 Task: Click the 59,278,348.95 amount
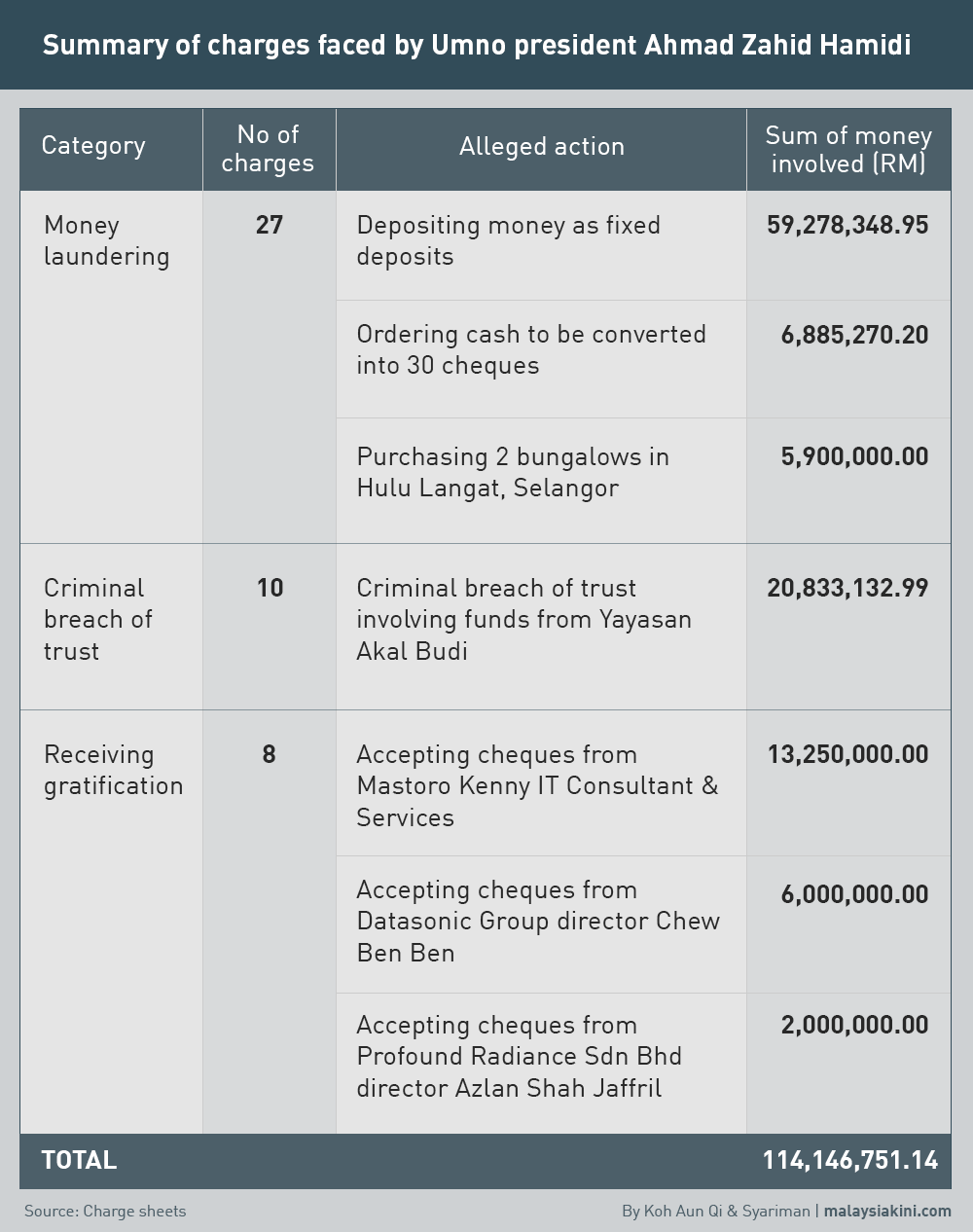tap(847, 225)
